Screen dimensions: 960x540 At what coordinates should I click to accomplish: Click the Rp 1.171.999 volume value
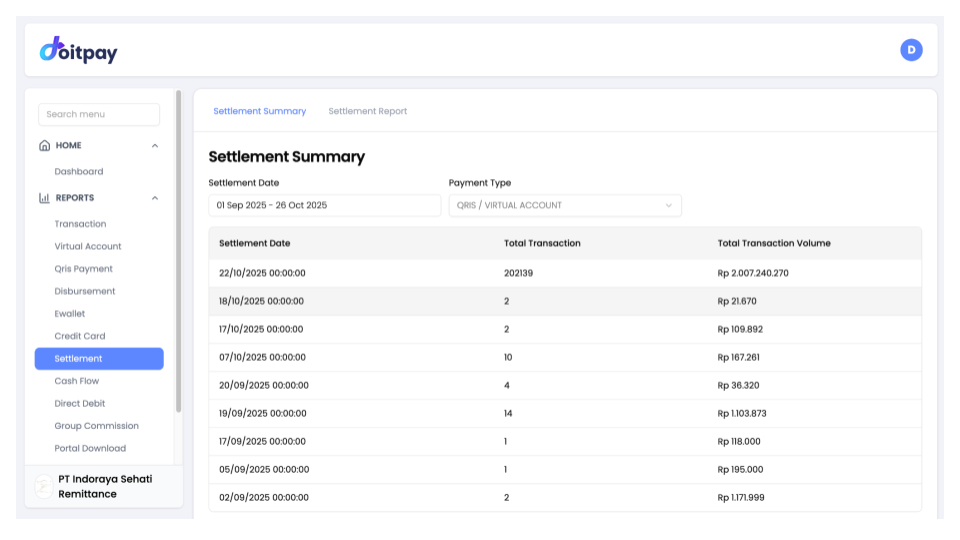coord(741,498)
